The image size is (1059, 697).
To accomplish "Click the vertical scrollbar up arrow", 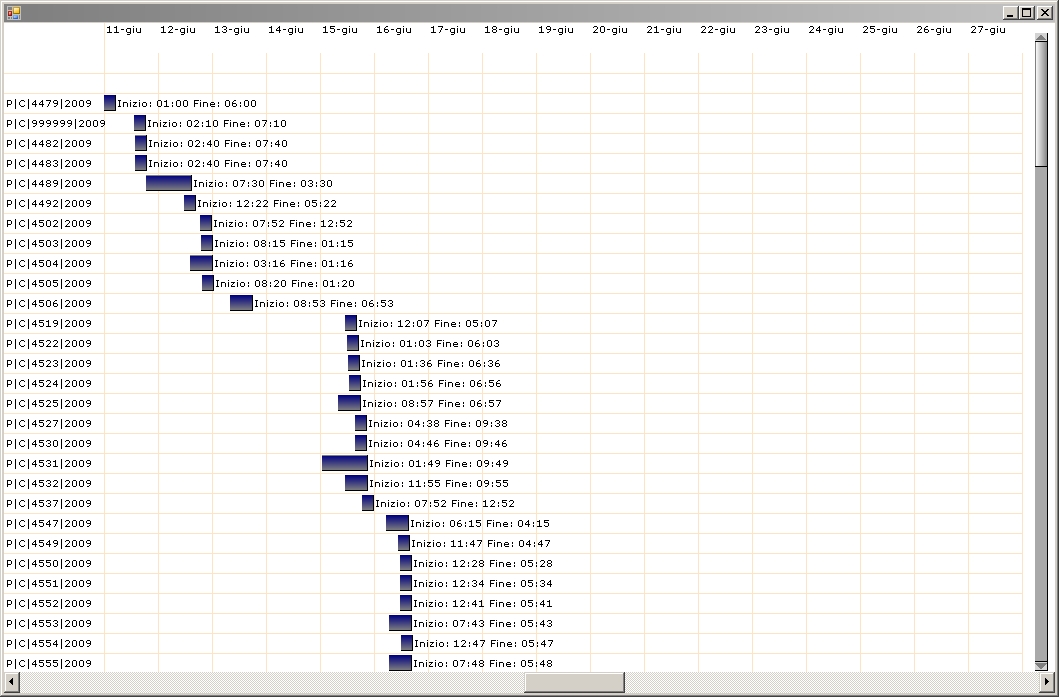I will (x=1041, y=40).
